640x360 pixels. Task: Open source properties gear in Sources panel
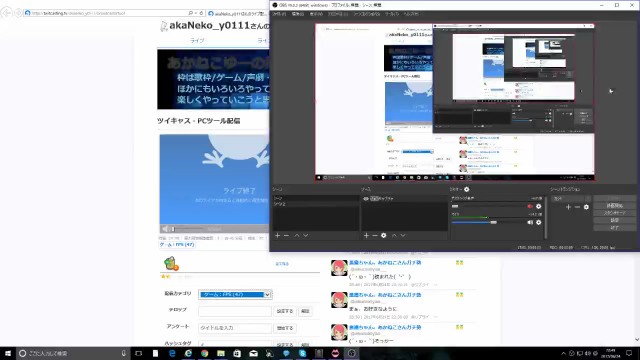tap(384, 236)
